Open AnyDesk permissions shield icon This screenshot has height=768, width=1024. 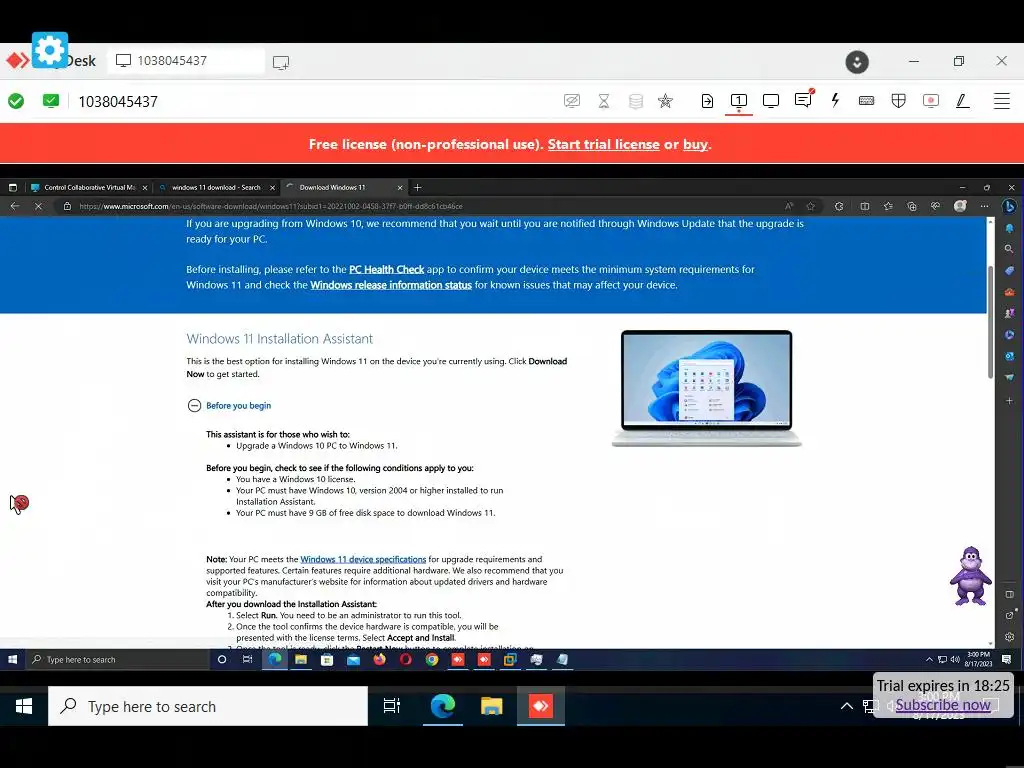pos(899,101)
